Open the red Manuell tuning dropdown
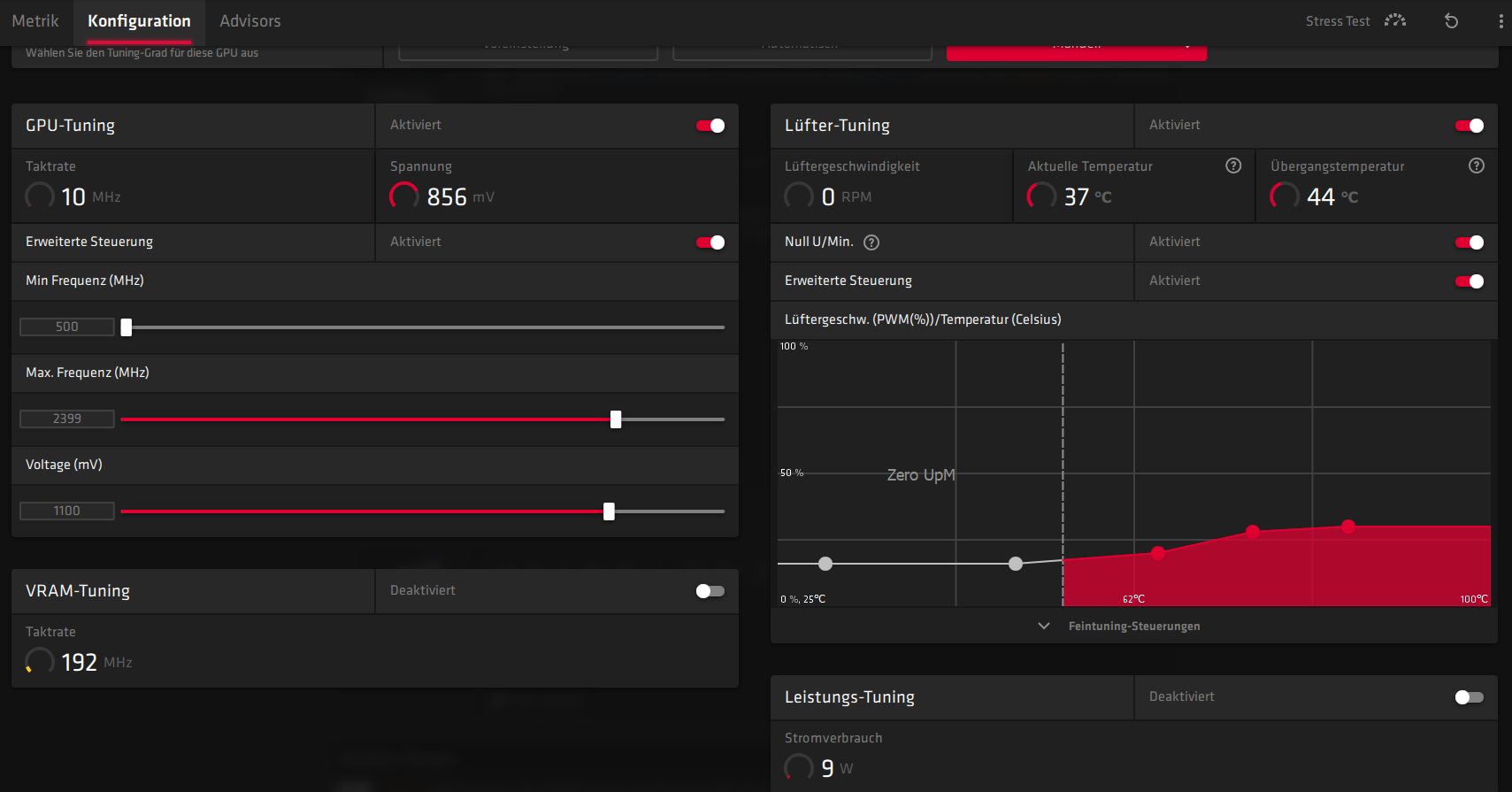This screenshot has width=1512, height=792. click(x=1077, y=51)
